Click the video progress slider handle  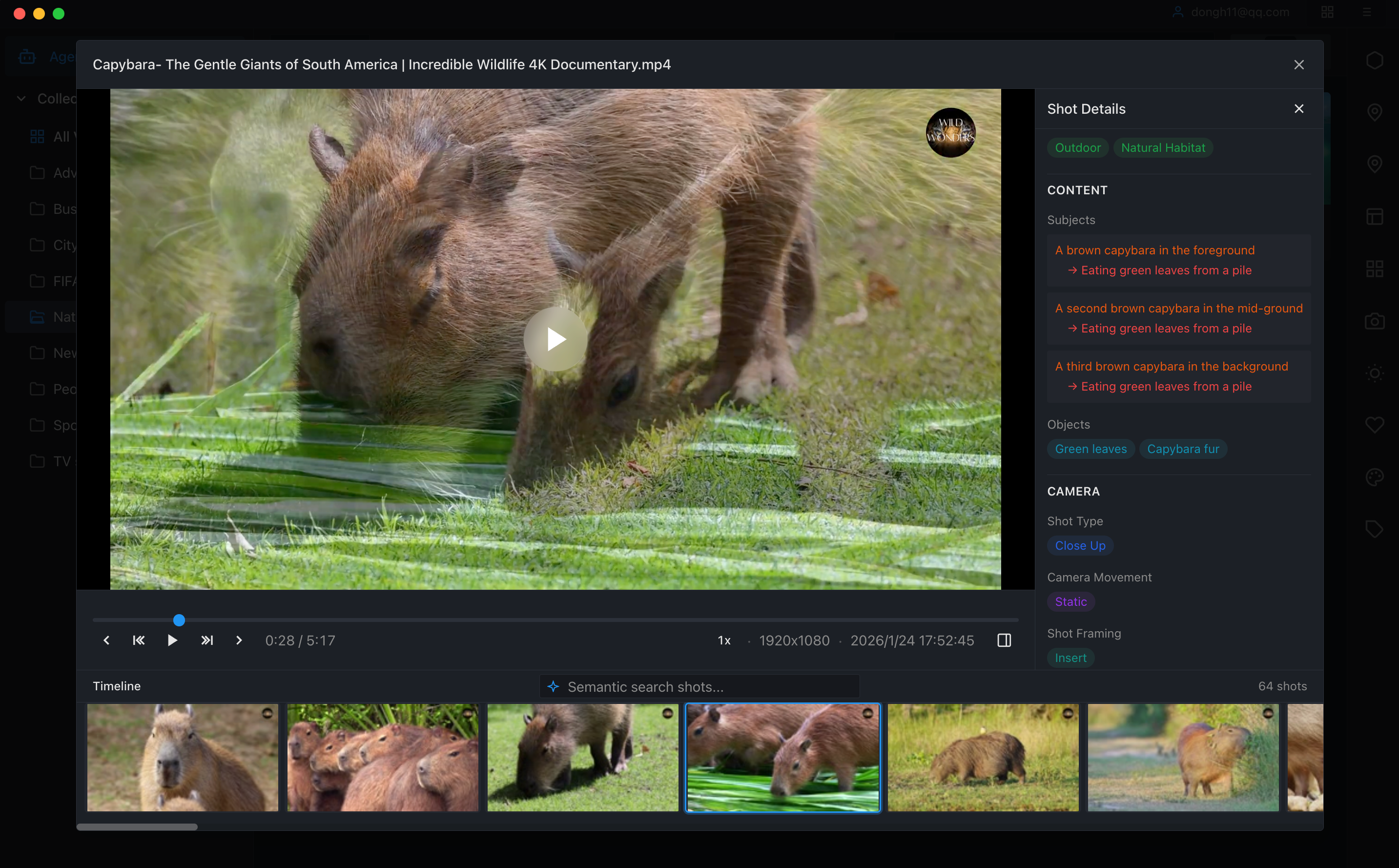click(x=179, y=620)
